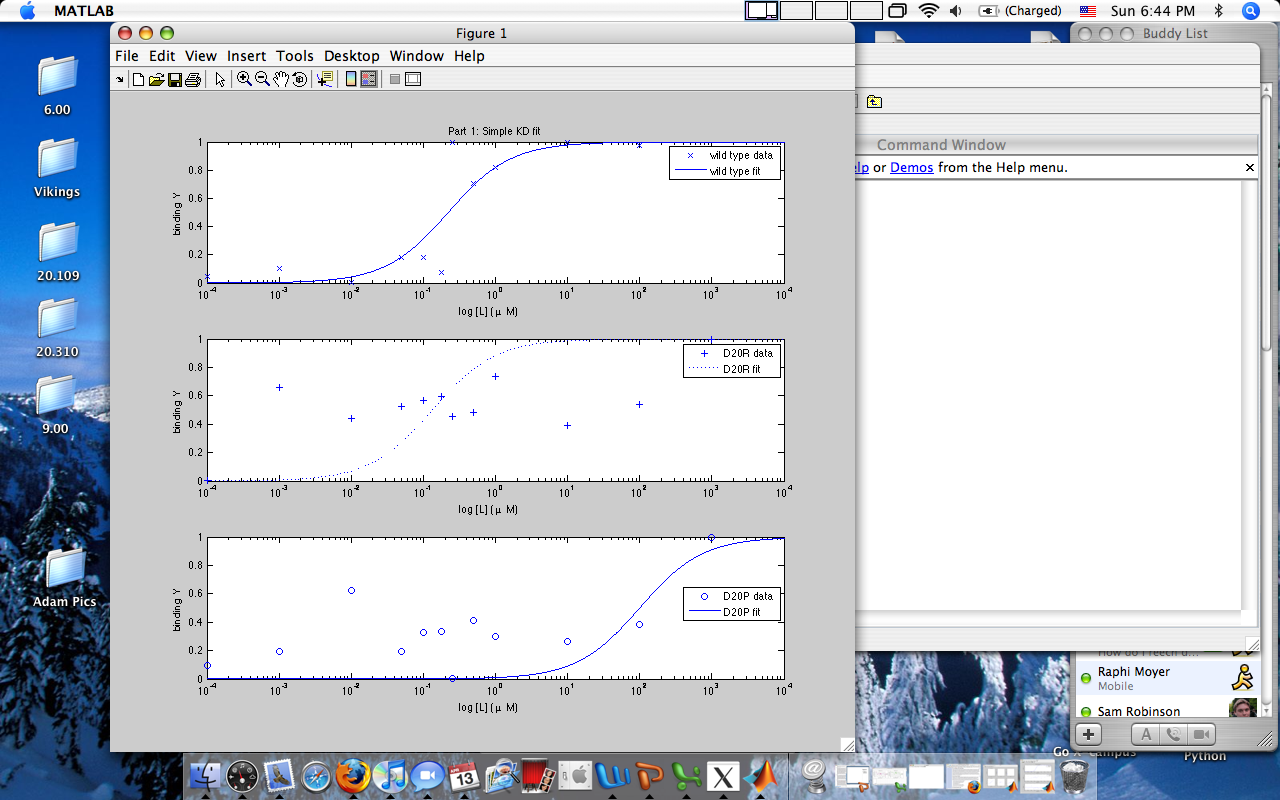This screenshot has height=800, width=1280.
Task: Click the toolbar dock arrow at far left
Action: click(x=120, y=79)
